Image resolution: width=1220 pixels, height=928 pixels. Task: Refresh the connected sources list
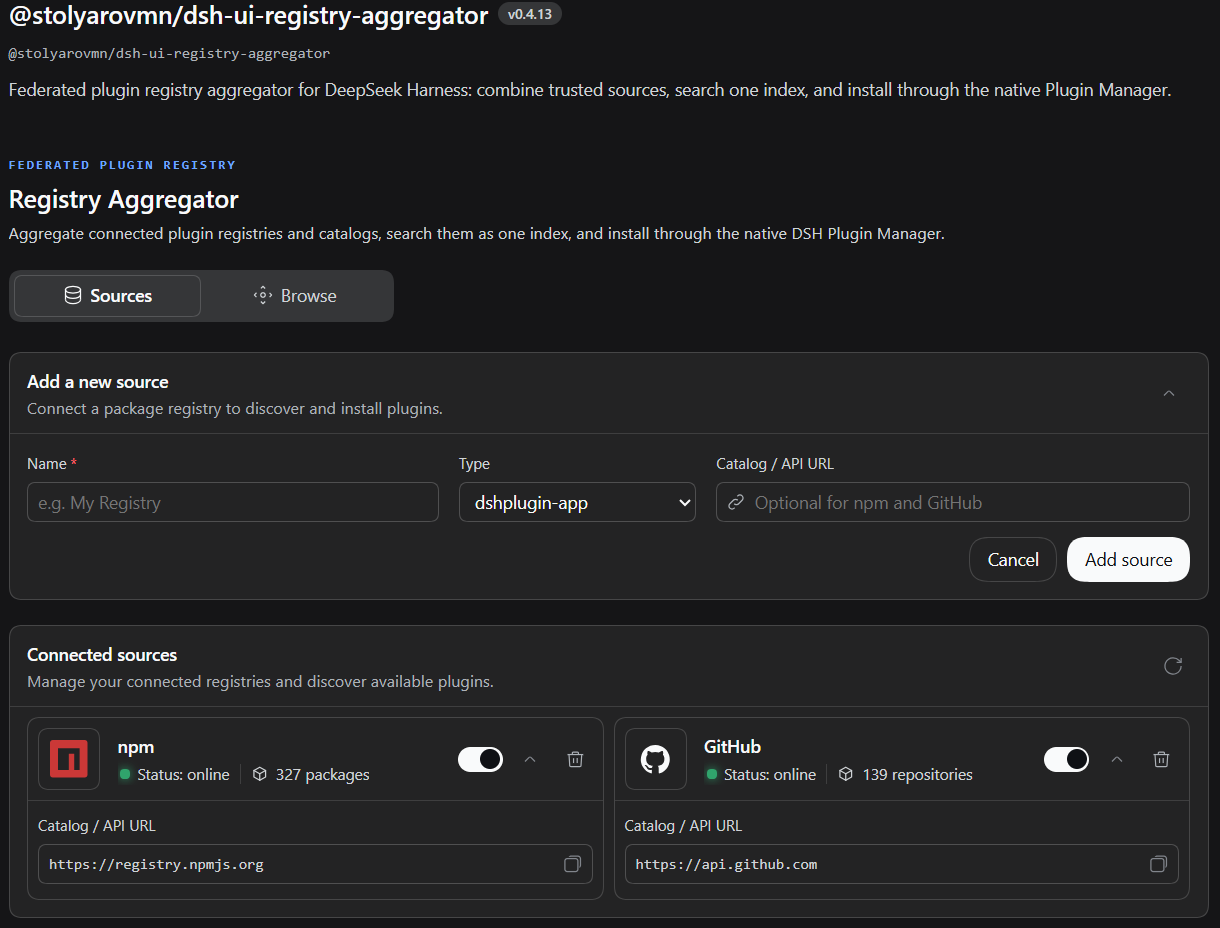pyautogui.click(x=1173, y=666)
